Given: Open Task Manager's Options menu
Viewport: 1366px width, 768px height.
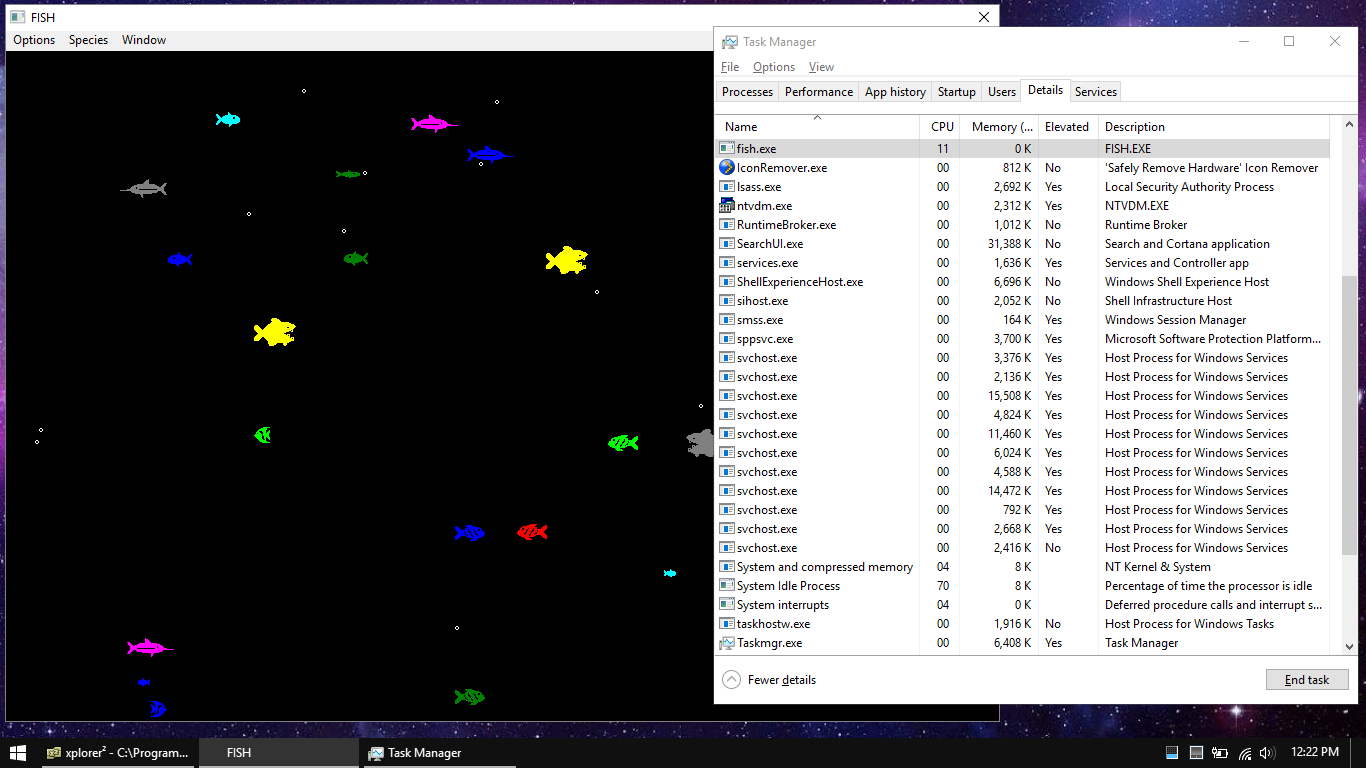Looking at the screenshot, I should coord(774,67).
